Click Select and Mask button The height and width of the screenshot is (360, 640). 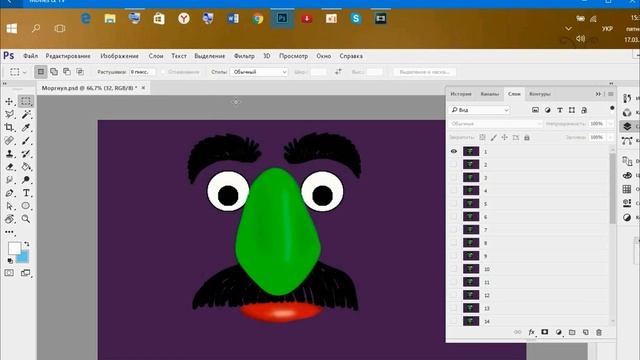(x=424, y=72)
